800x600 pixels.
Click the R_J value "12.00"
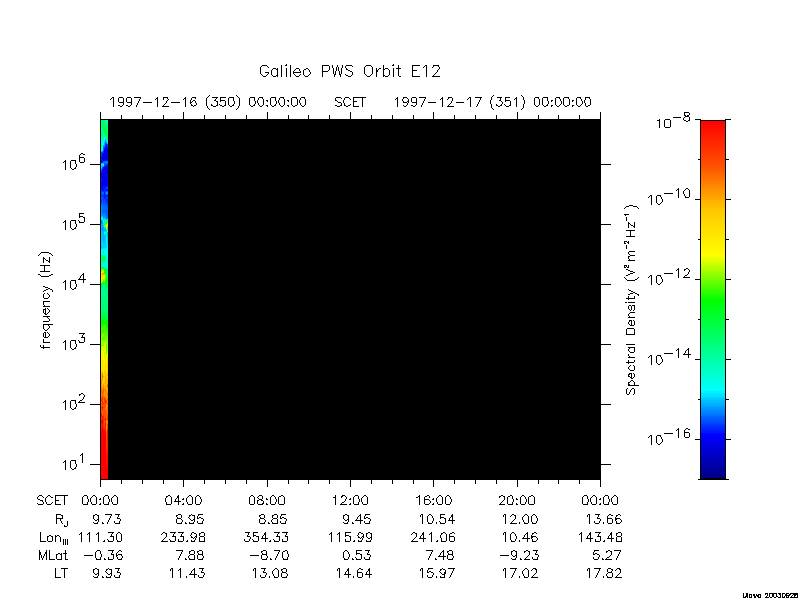coord(520,519)
